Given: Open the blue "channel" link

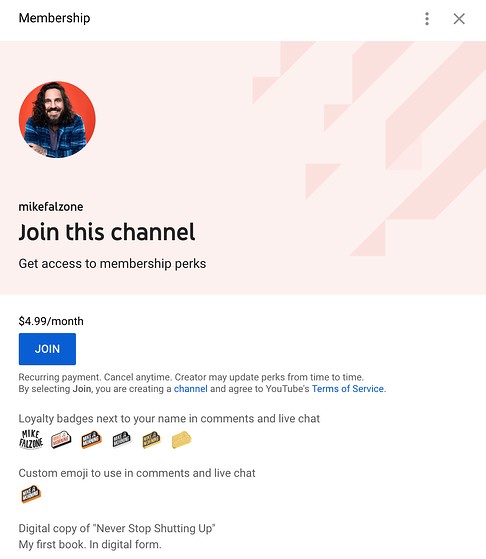Looking at the screenshot, I should point(190,389).
